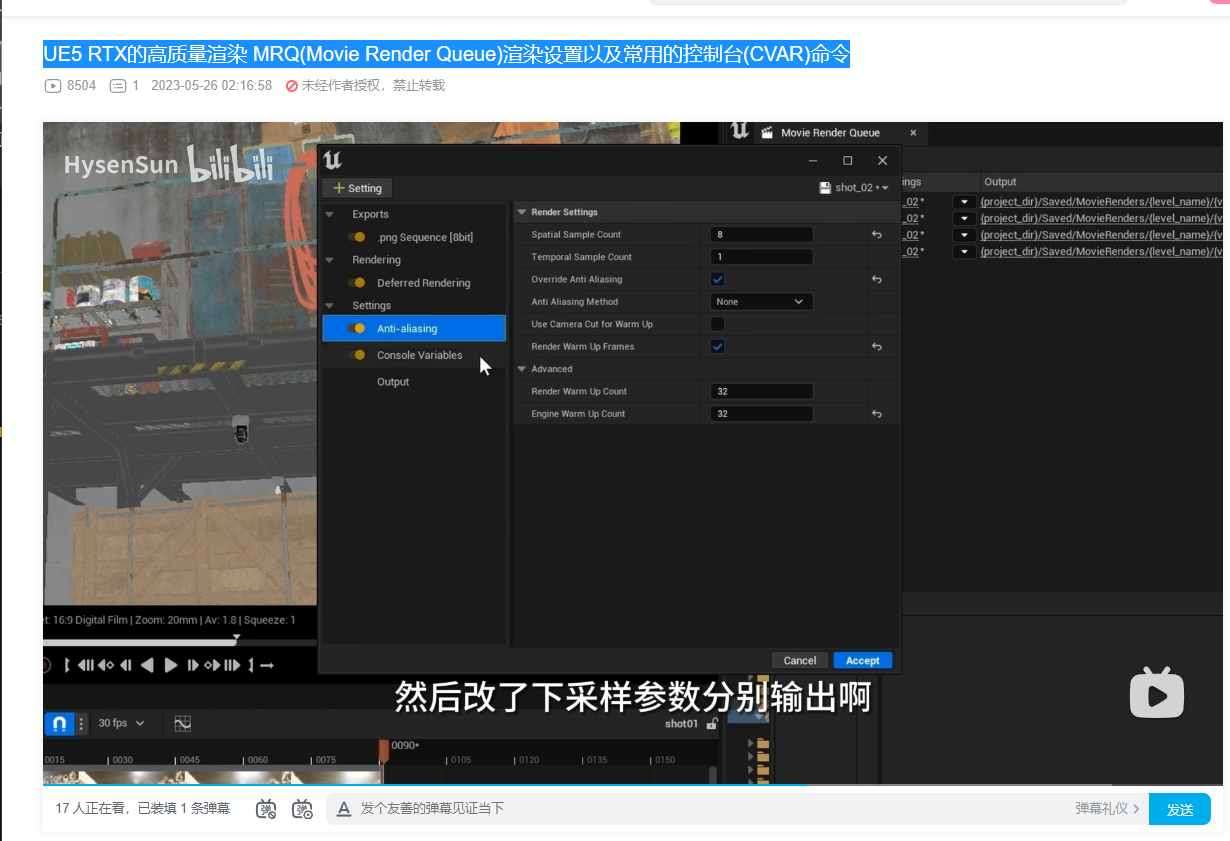The image size is (1230, 841).
Task: Switch to the Movie Render Queue tab
Action: click(x=830, y=132)
